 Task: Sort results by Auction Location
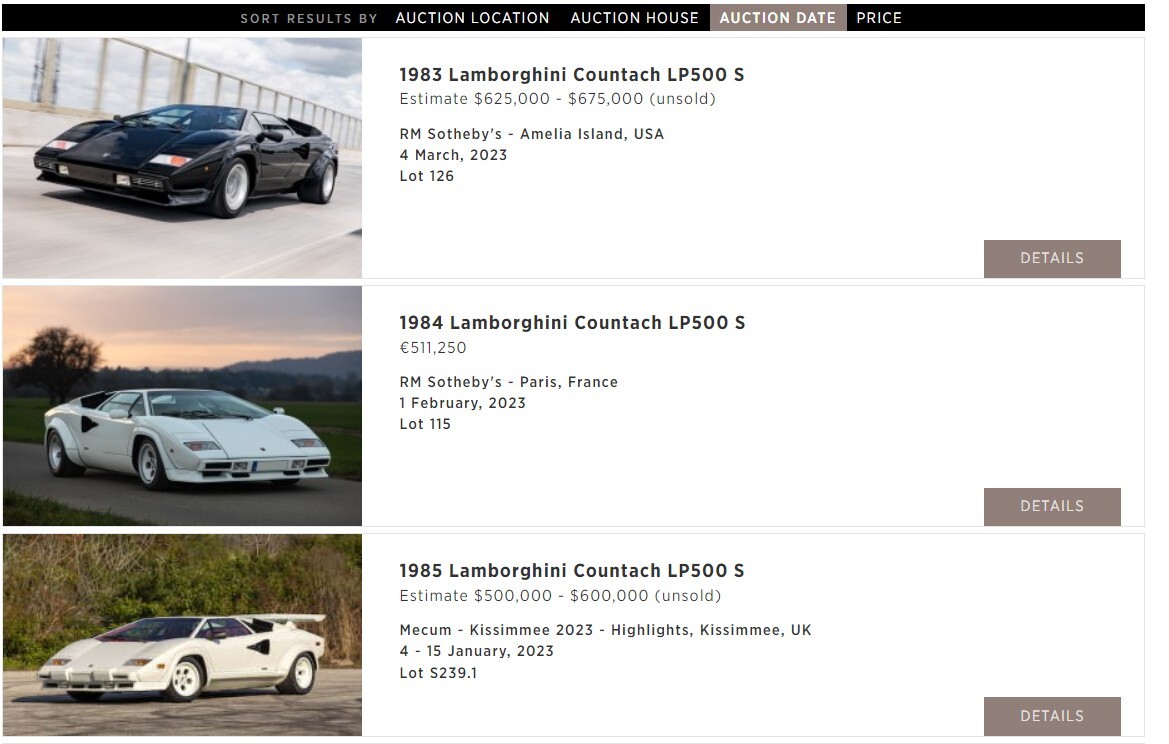[x=472, y=18]
